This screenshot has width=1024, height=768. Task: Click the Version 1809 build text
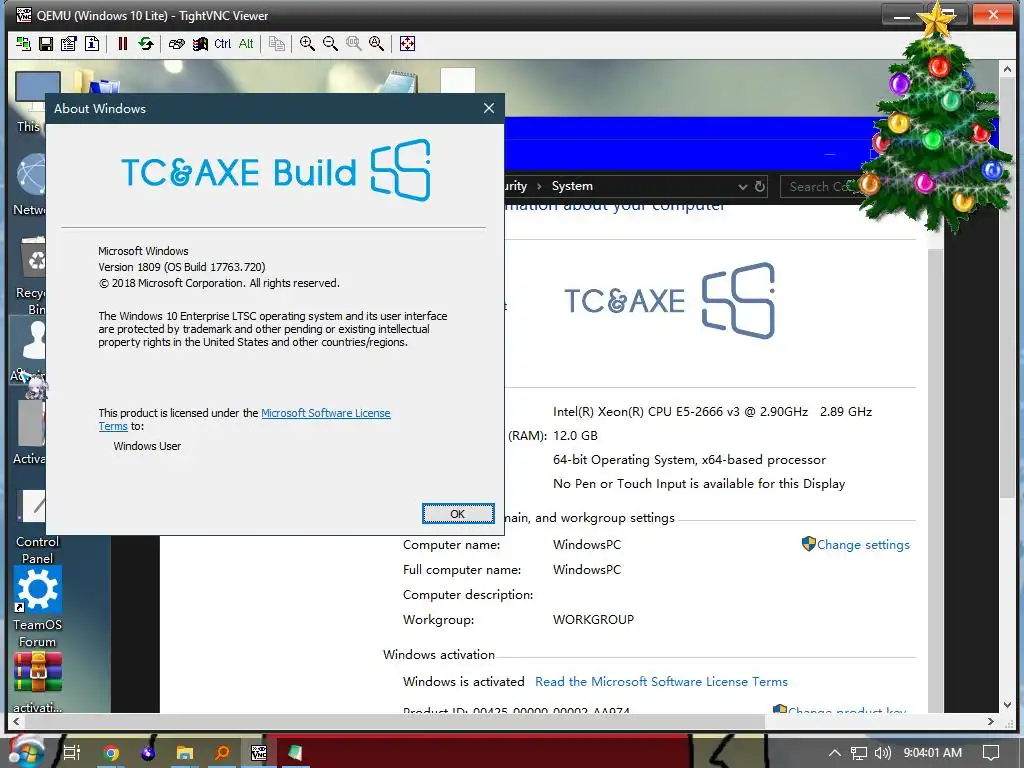coord(182,267)
